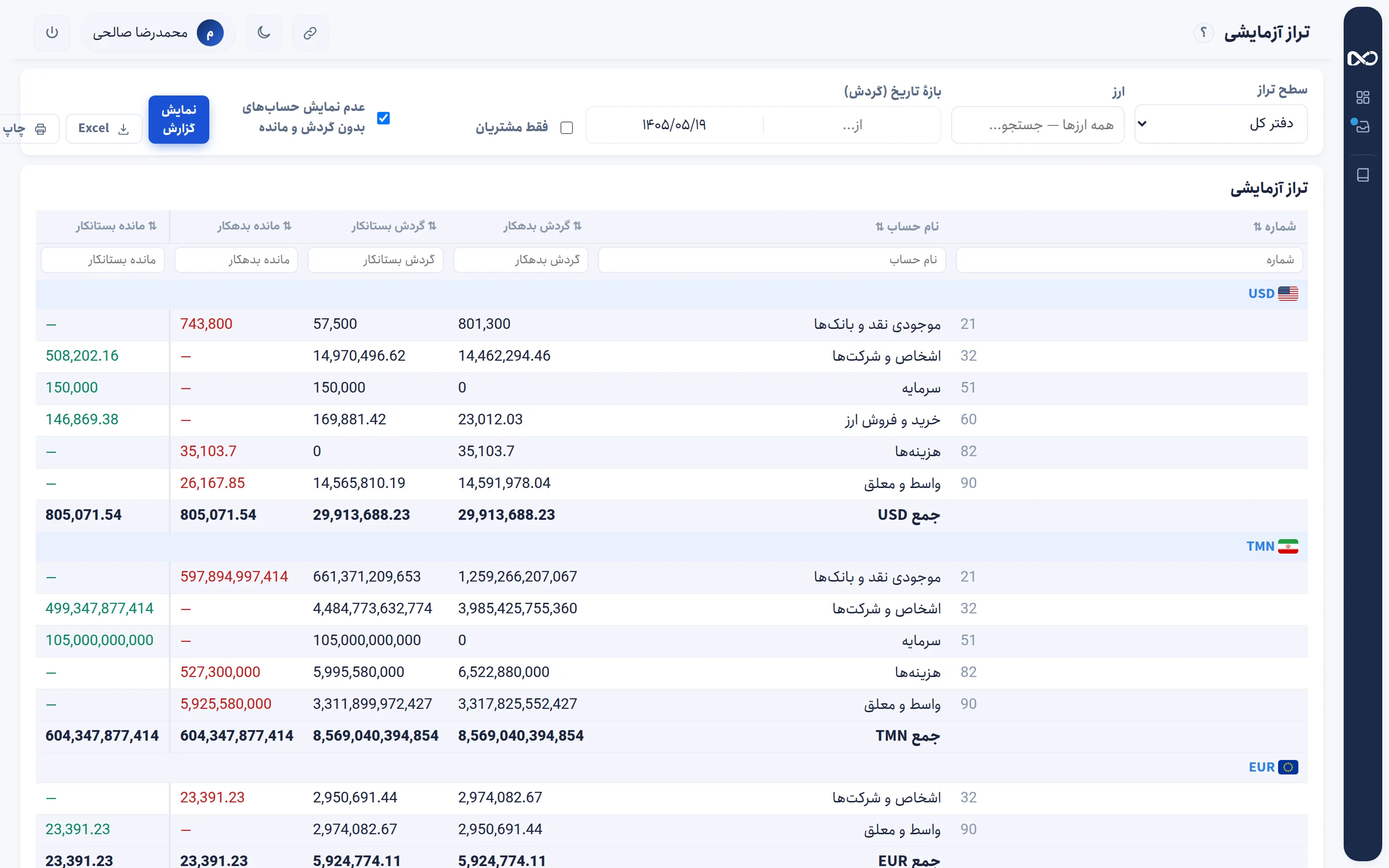Select value 527,300,000 in TMN section
The height and width of the screenshot is (868, 1389).
pyautogui.click(x=220, y=672)
